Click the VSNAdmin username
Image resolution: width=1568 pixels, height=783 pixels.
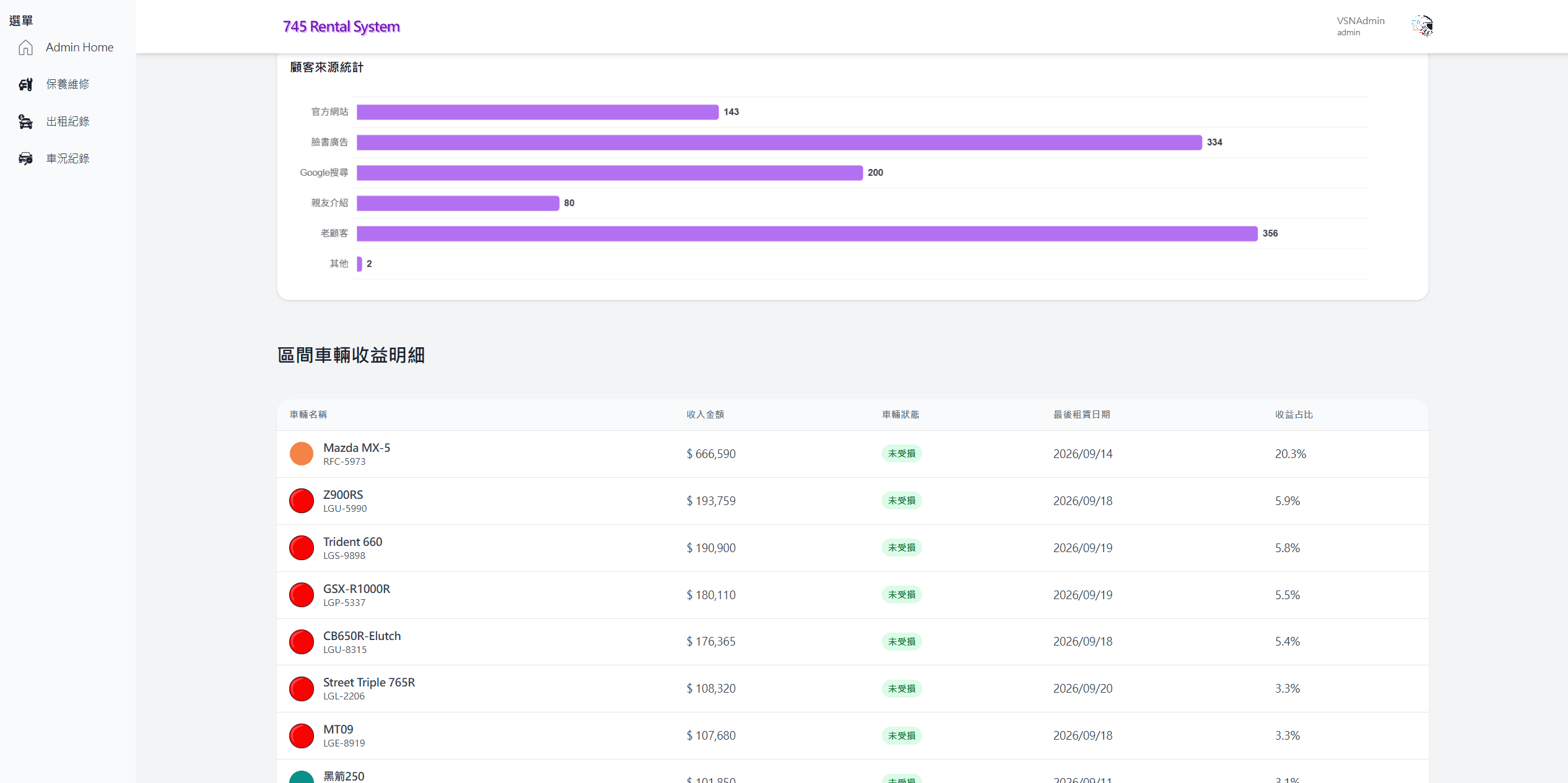pyautogui.click(x=1361, y=20)
